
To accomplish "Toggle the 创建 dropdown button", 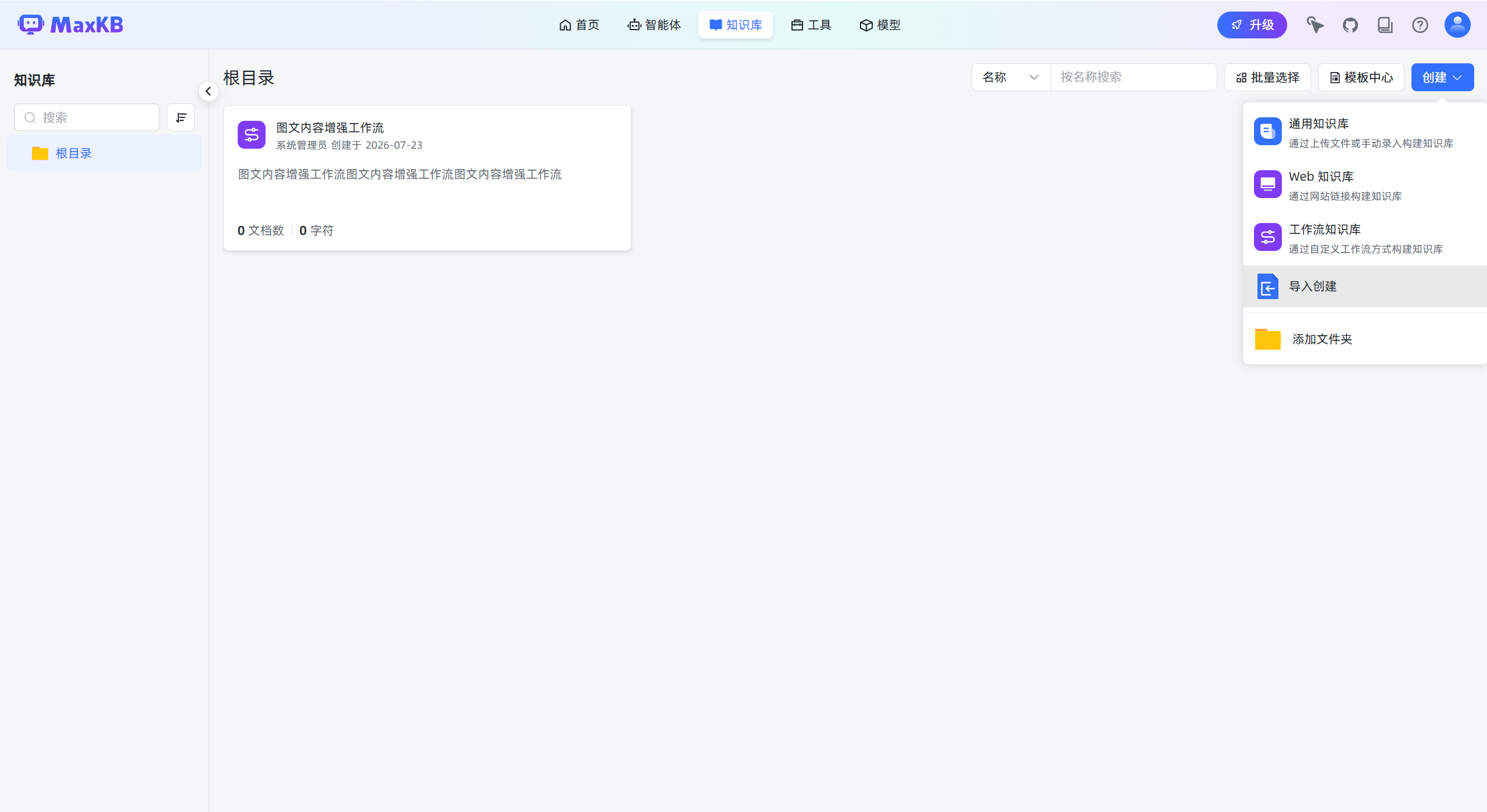I will tap(1442, 77).
